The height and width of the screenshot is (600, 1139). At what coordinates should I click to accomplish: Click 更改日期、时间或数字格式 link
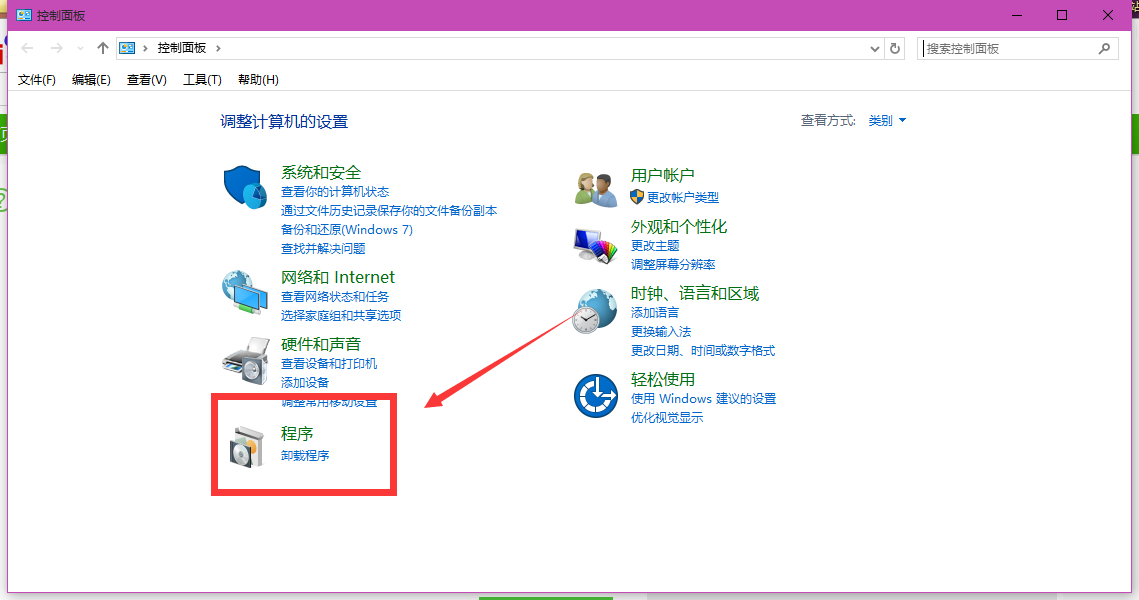703,350
